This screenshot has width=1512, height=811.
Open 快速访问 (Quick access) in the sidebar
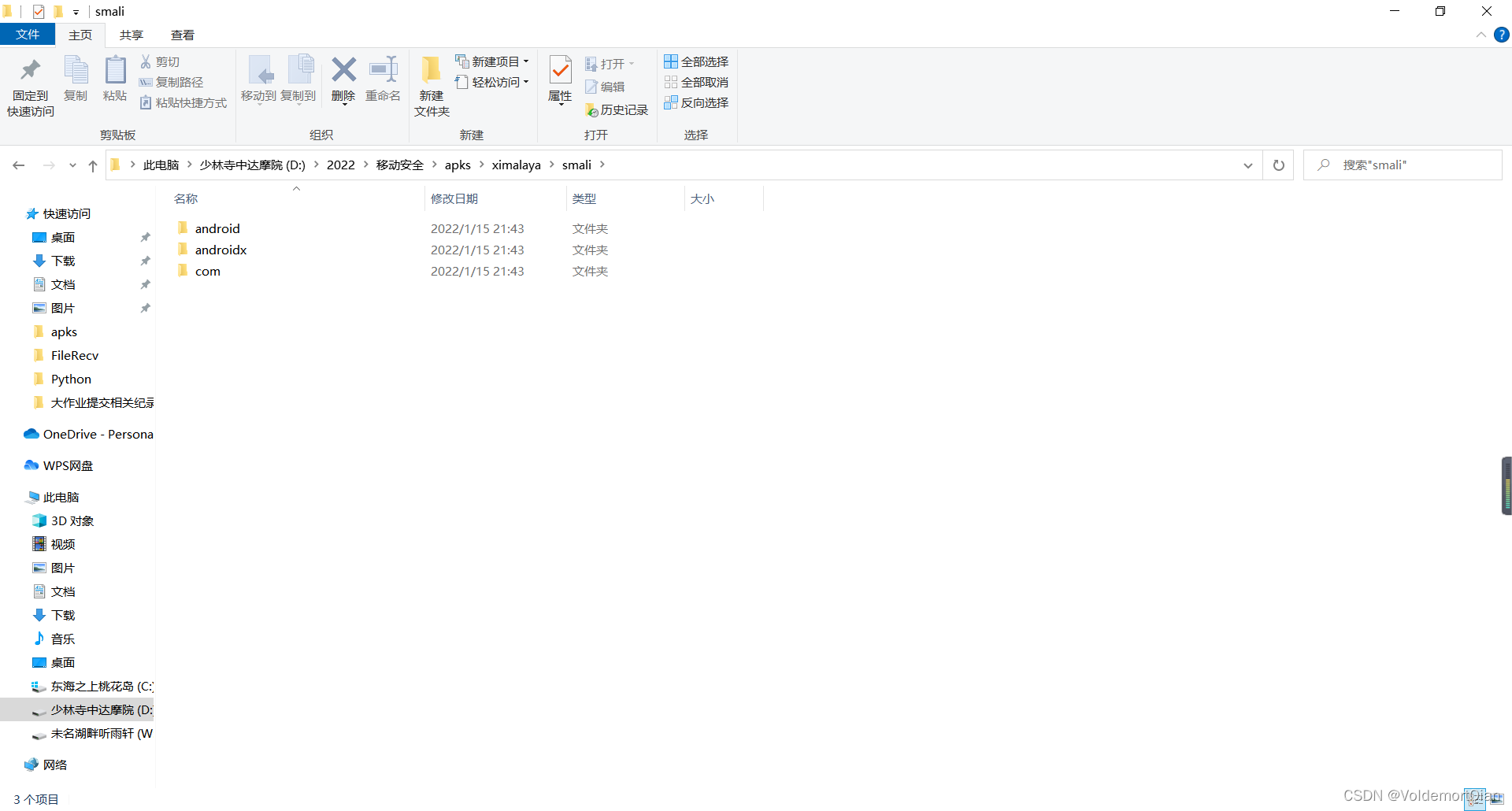58,213
